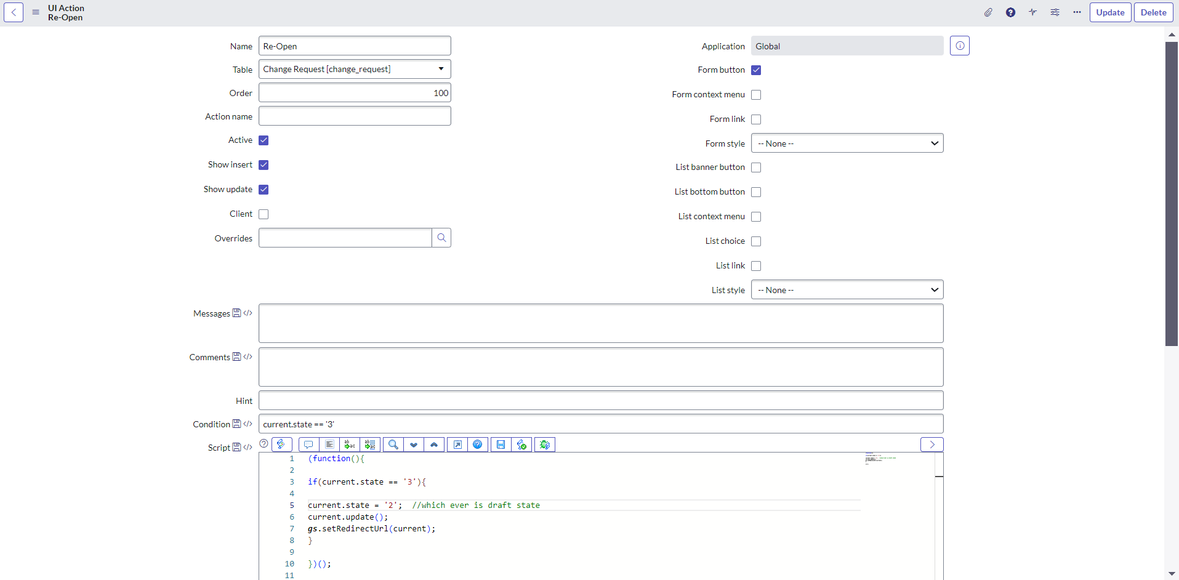1179x580 pixels.
Task: Click the comment toggle speech-bubble icon
Action: click(308, 445)
